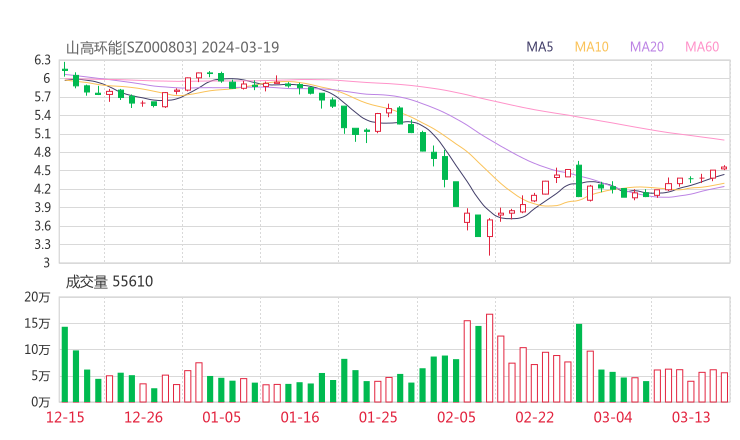Select the 20万 volume axis label

37,298
